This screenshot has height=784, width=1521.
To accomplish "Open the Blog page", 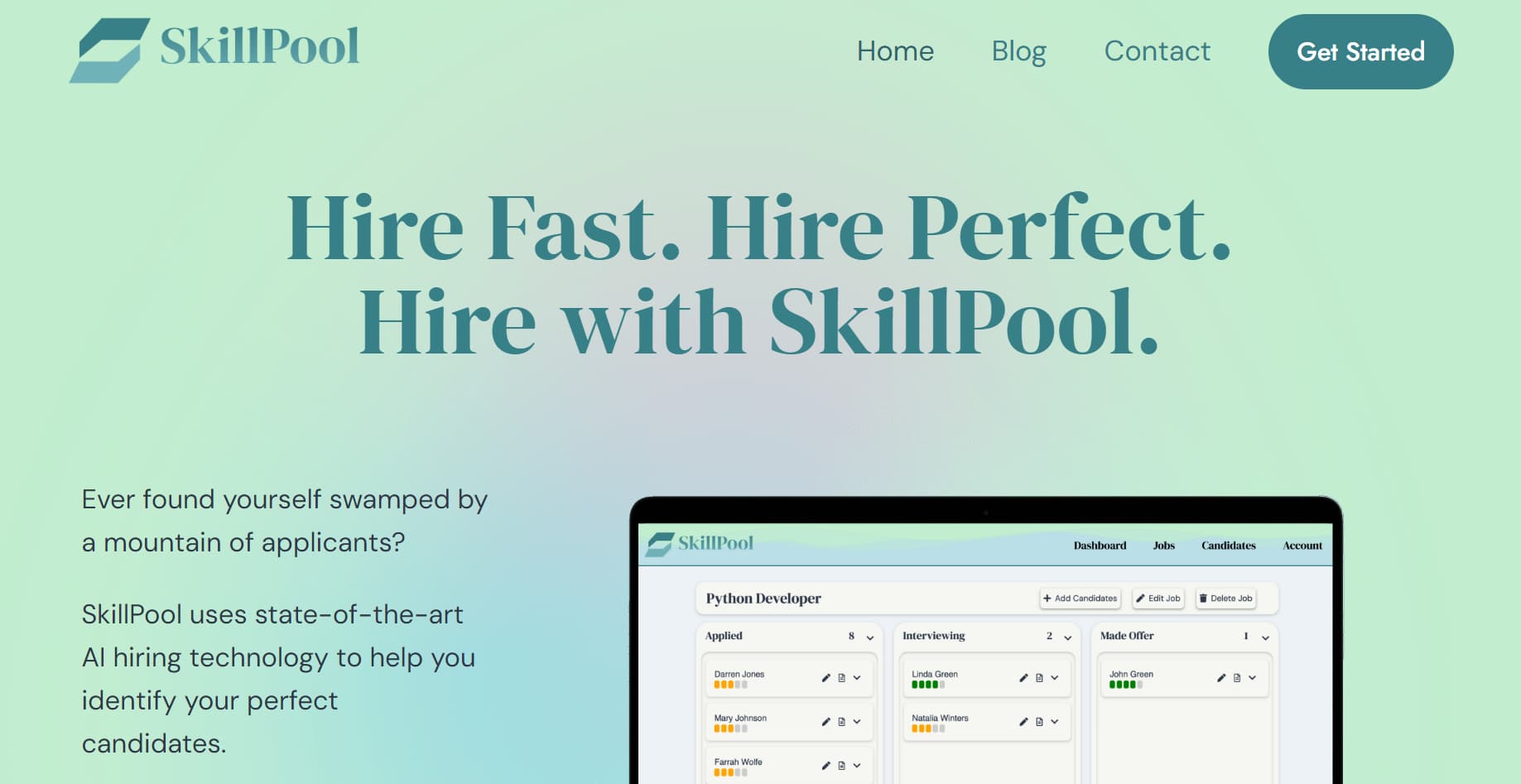I will click(x=1018, y=51).
